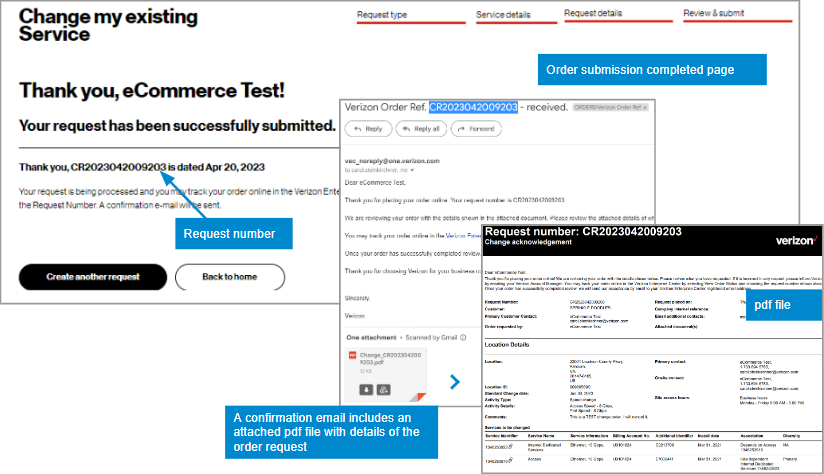The height and width of the screenshot is (474, 824).
Task: Click the sender address vec_noreply@one.verizon.com
Action: click(392, 161)
